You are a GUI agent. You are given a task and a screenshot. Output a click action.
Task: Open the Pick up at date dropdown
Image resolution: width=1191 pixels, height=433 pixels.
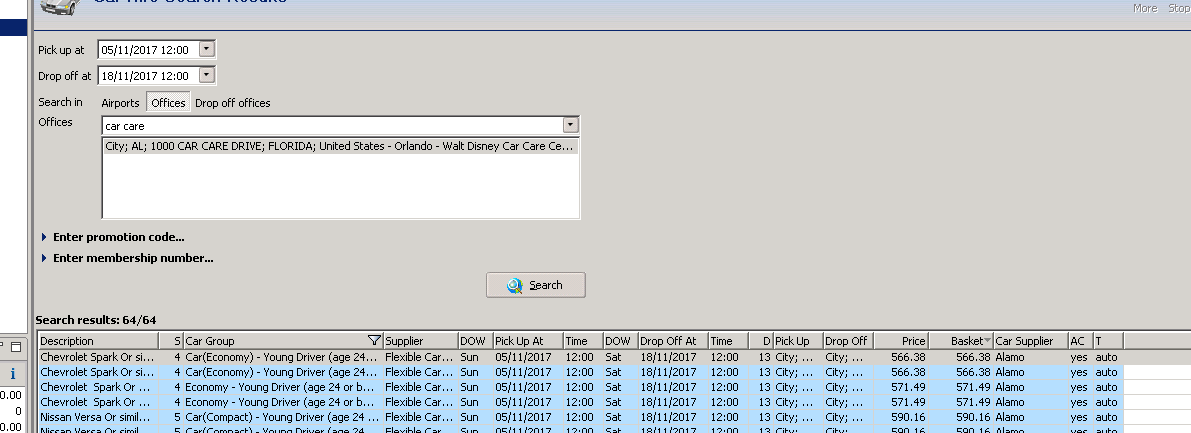(207, 49)
